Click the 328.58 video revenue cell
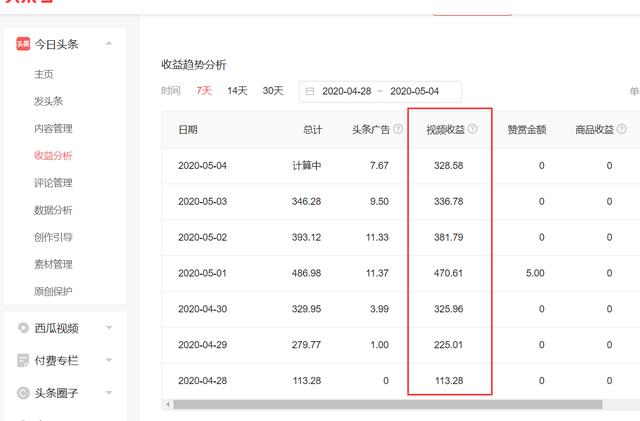640x421 pixels. 449,166
